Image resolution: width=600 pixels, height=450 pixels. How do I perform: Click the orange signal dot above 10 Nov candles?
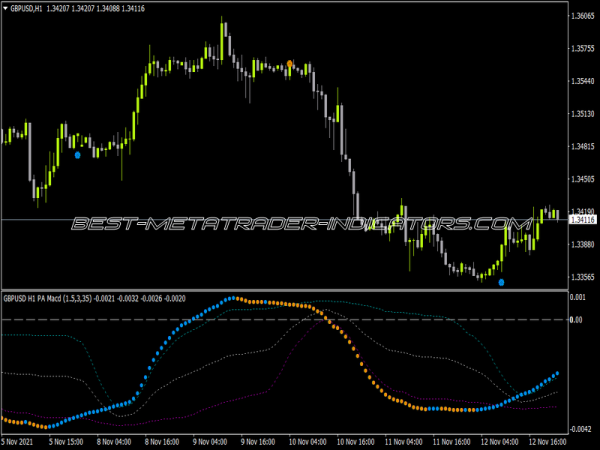290,64
